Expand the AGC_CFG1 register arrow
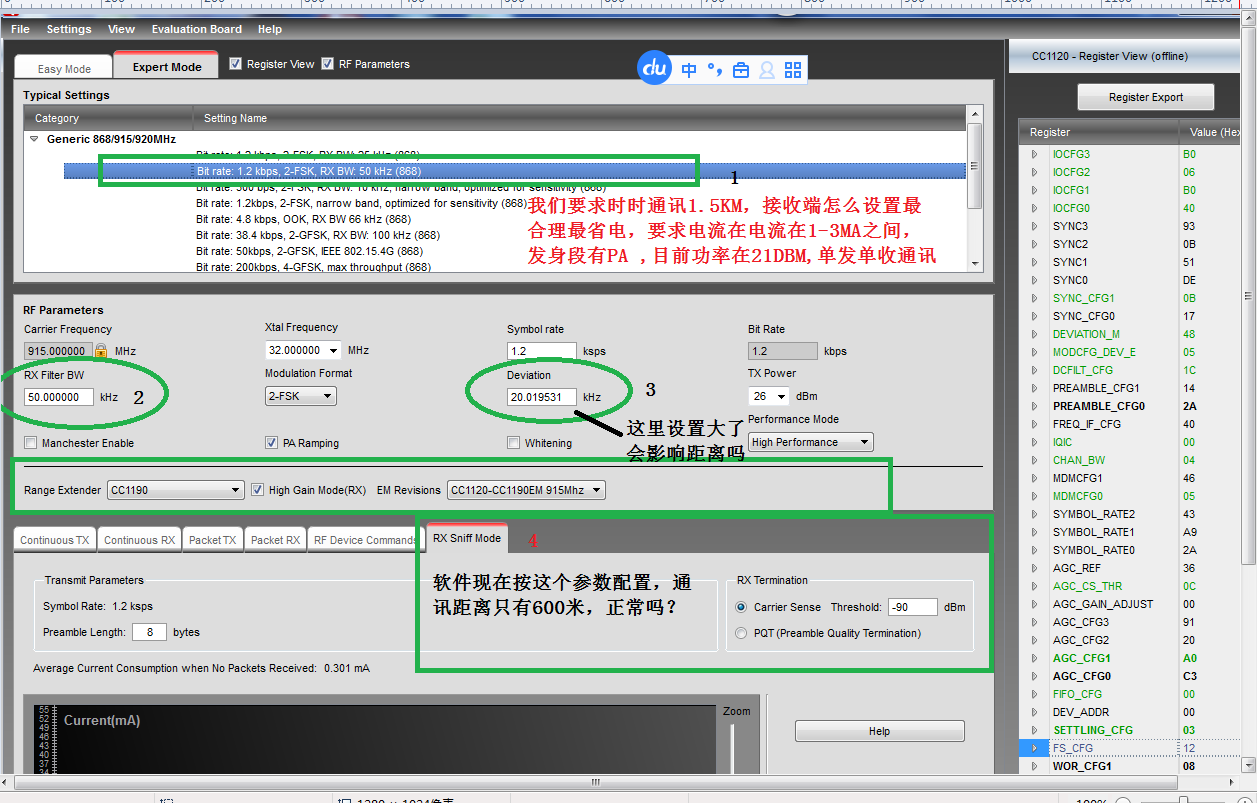The height and width of the screenshot is (803, 1257). pos(1035,658)
